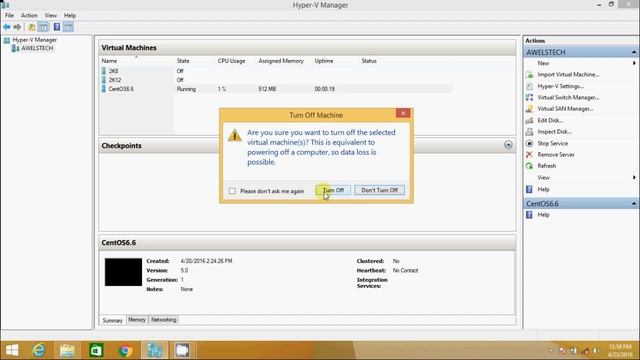Image resolution: width=640 pixels, height=360 pixels.
Task: Open the green Store app on taskbar
Action: (96, 350)
